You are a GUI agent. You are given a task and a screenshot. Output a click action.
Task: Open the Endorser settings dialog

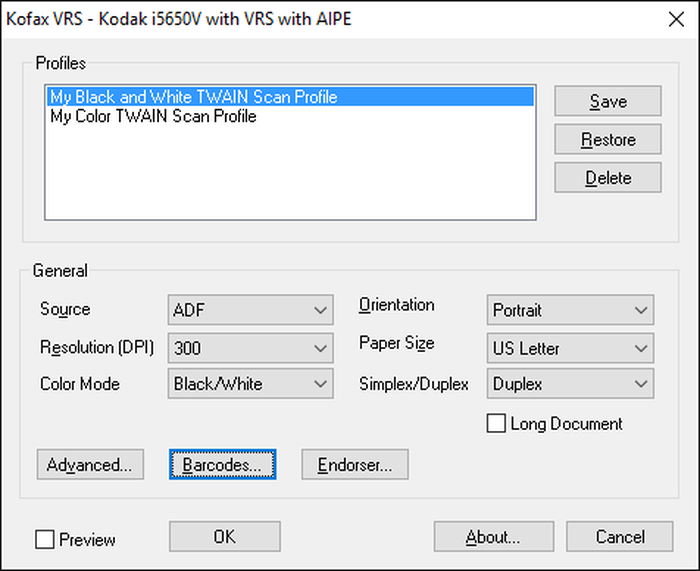coord(355,465)
